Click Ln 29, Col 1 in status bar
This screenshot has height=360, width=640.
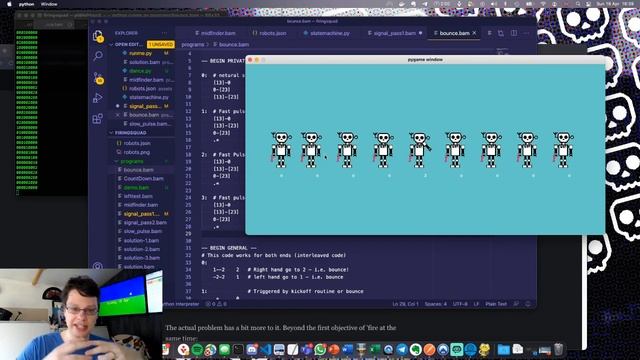(x=405, y=304)
